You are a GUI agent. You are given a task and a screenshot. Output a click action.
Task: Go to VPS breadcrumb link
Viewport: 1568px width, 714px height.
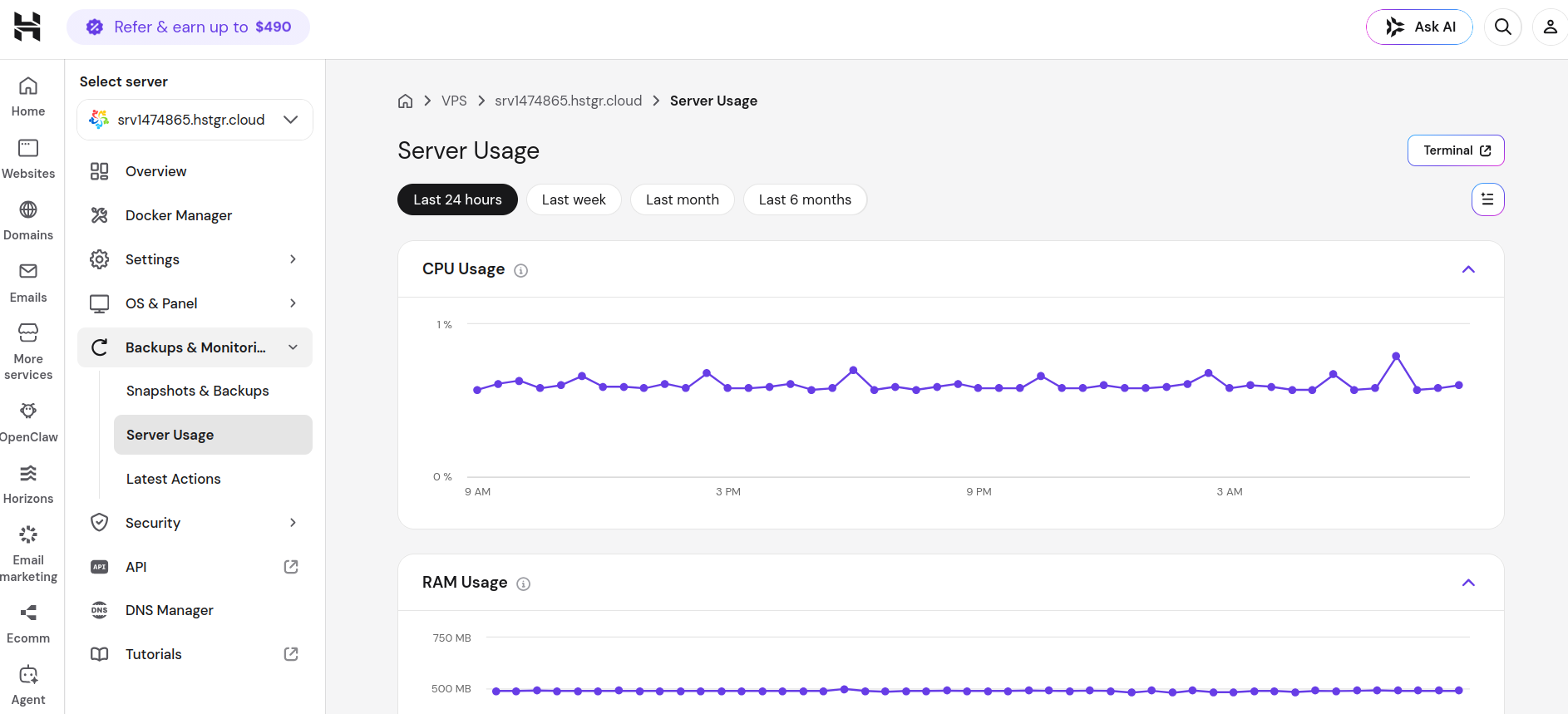(454, 101)
